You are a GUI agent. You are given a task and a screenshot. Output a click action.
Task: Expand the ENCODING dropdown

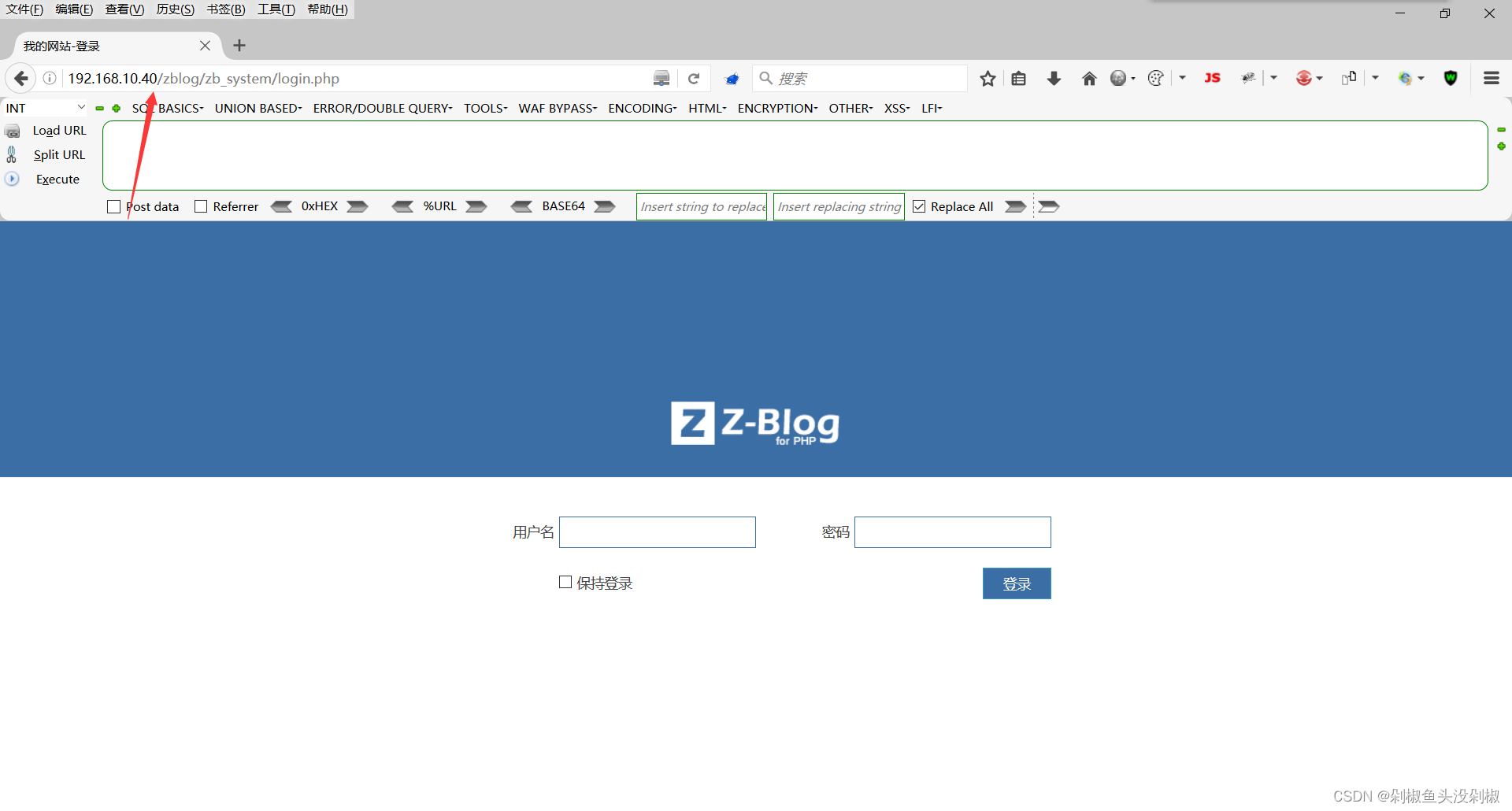643,108
